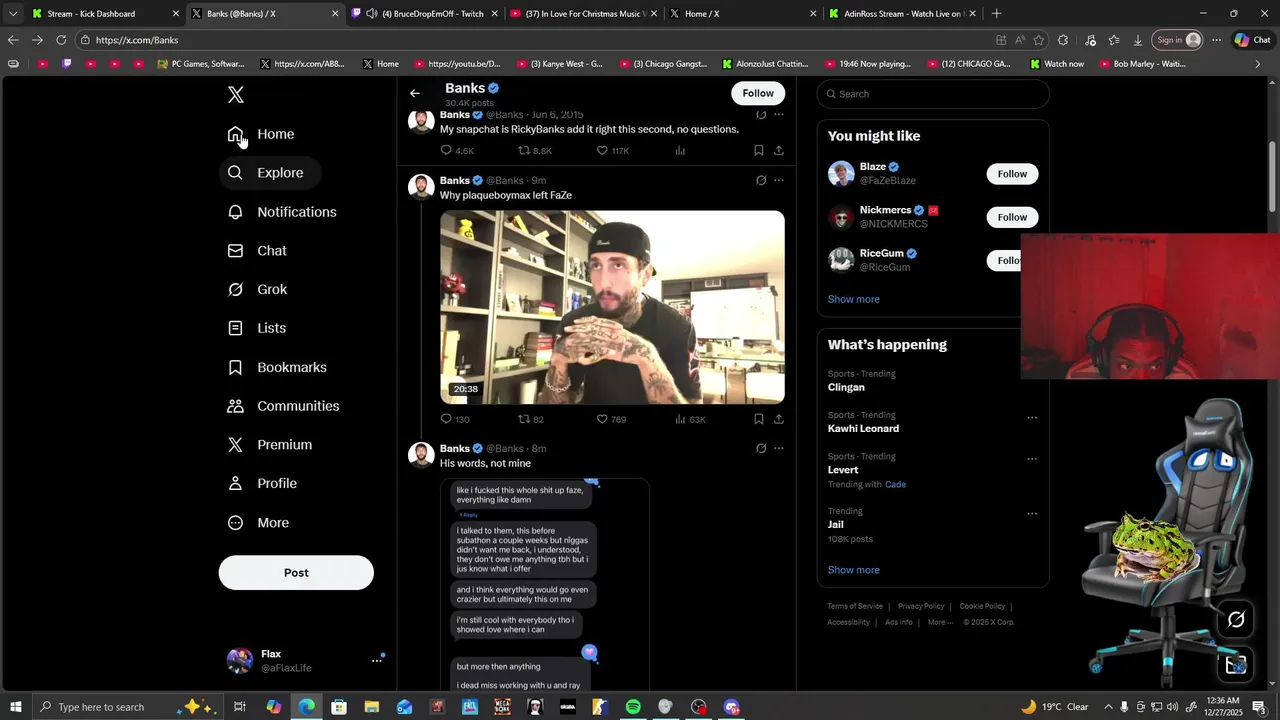
Task: Click Terms of Service footer link
Action: [855, 606]
